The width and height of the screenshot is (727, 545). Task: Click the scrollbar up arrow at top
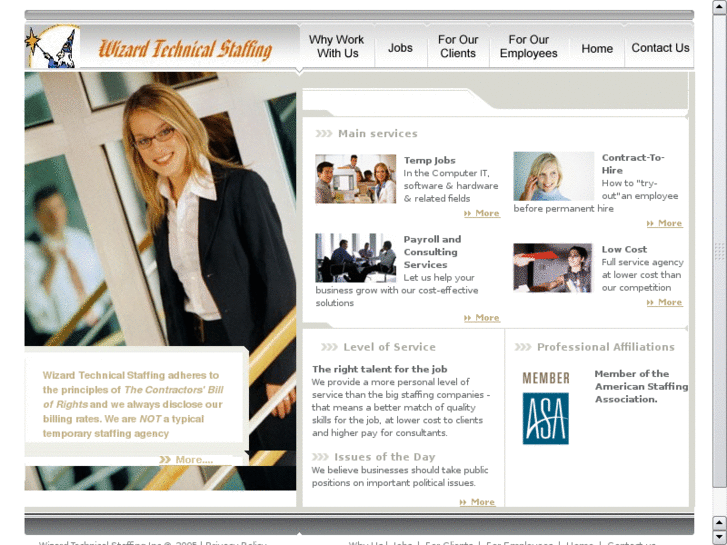pyautogui.click(x=720, y=6)
